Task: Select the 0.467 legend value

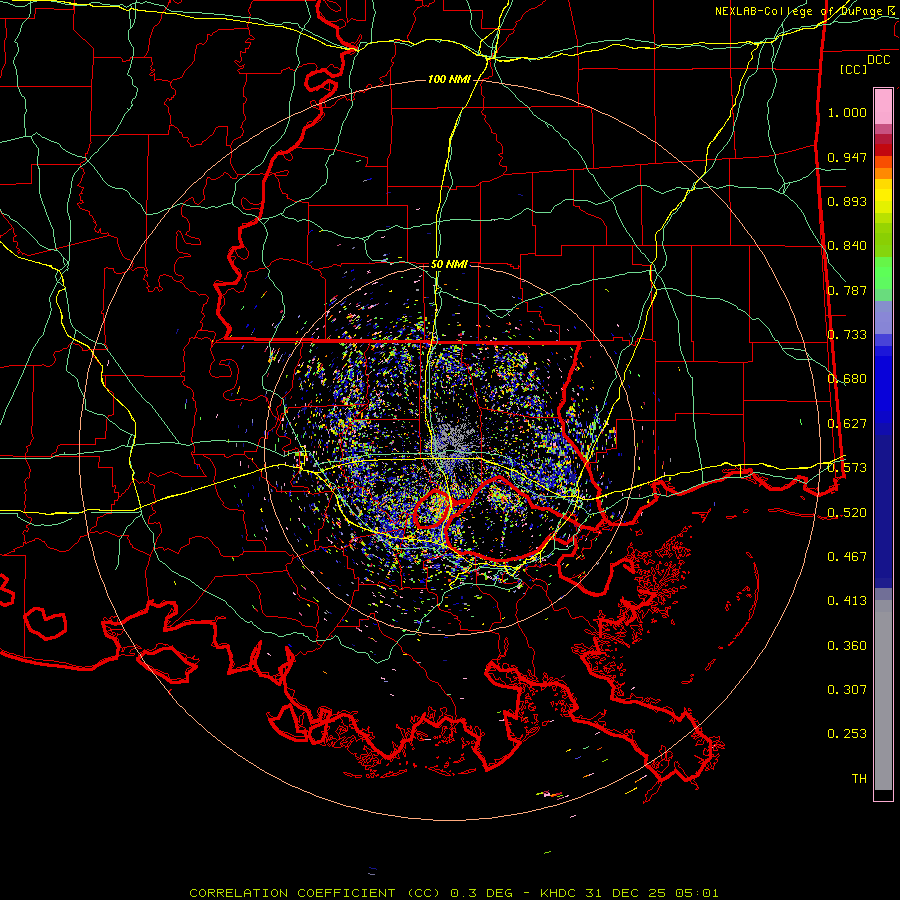Action: [847, 557]
